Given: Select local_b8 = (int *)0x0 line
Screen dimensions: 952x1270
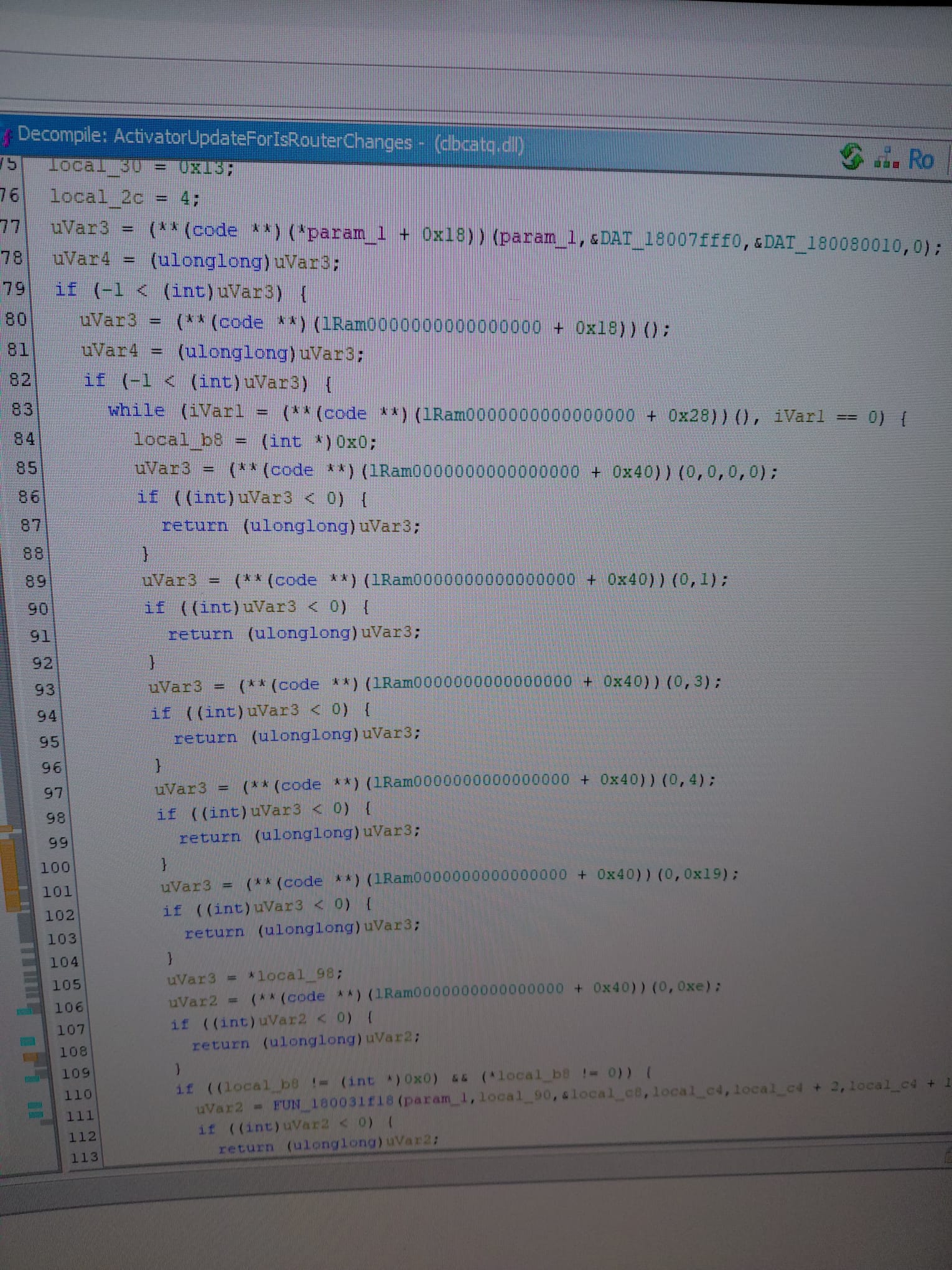Looking at the screenshot, I should [256, 441].
